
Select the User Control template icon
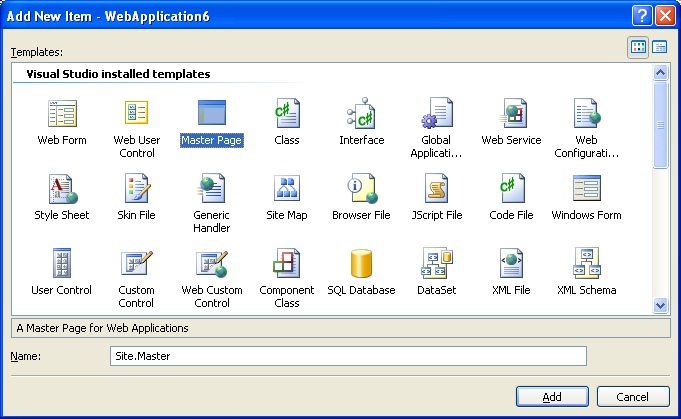(x=62, y=263)
